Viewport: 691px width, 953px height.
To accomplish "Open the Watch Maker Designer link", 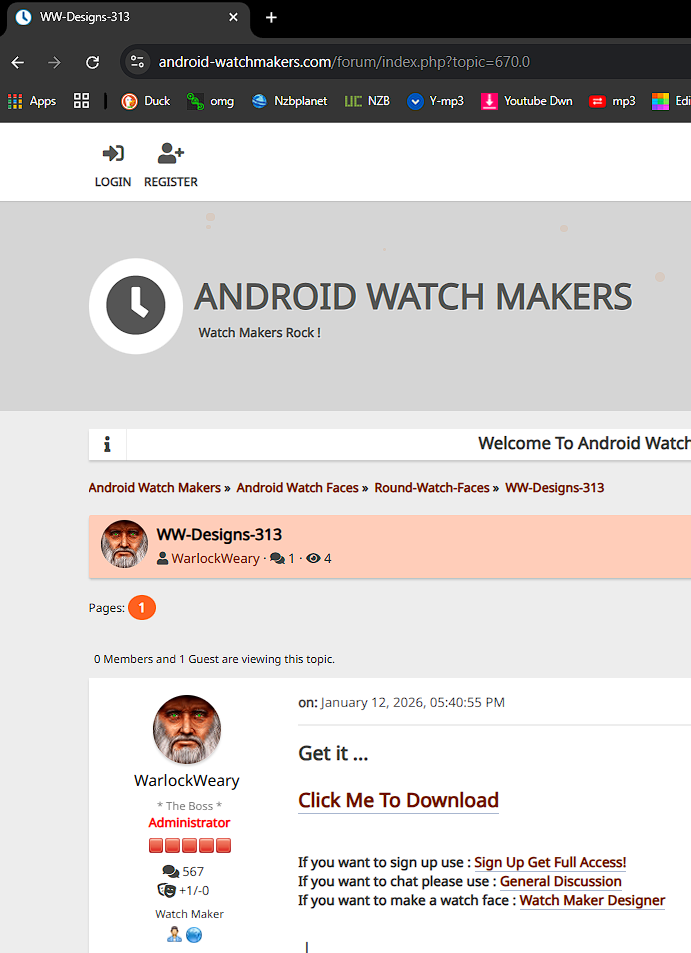I will (x=592, y=900).
